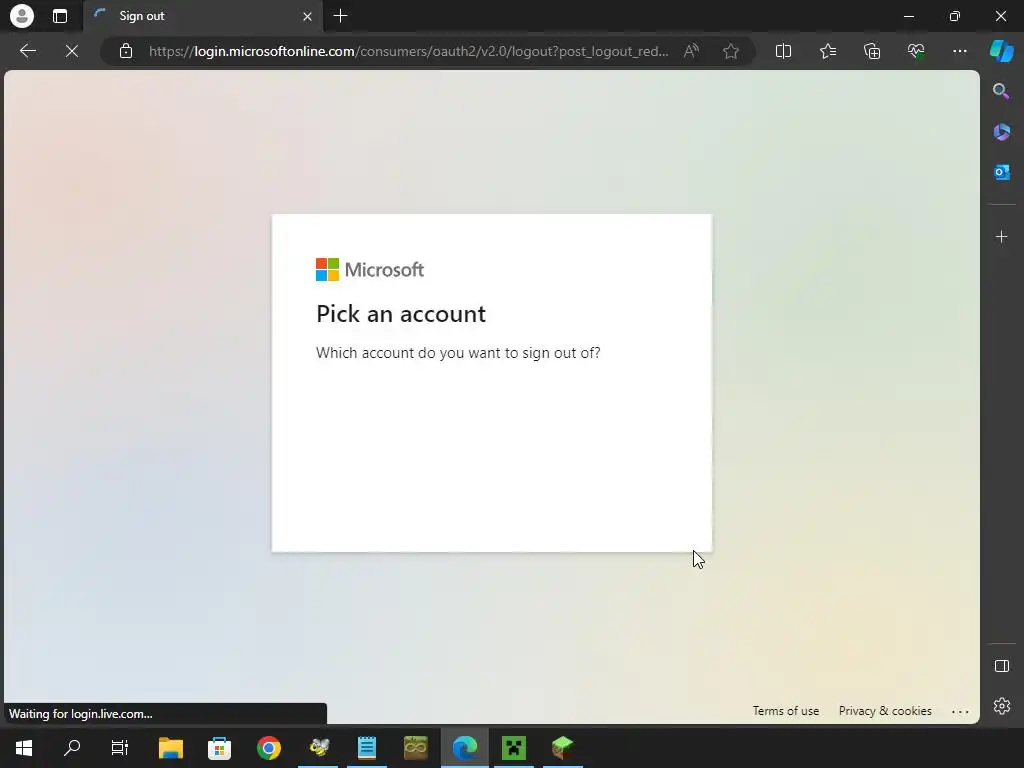Switch to Microsoft Edge on taskbar
The height and width of the screenshot is (768, 1024).
(x=464, y=748)
